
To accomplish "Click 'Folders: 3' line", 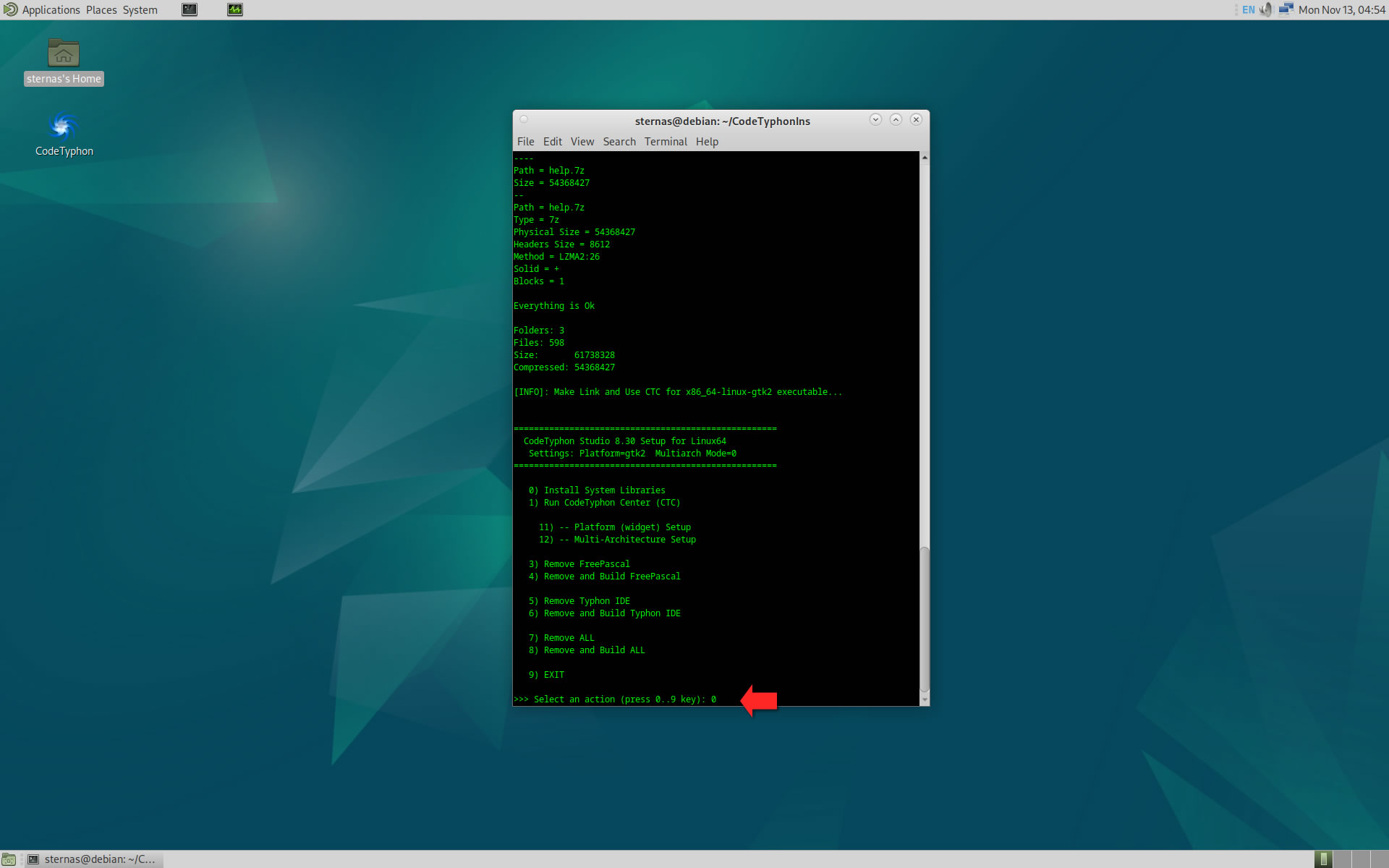I will click(539, 331).
